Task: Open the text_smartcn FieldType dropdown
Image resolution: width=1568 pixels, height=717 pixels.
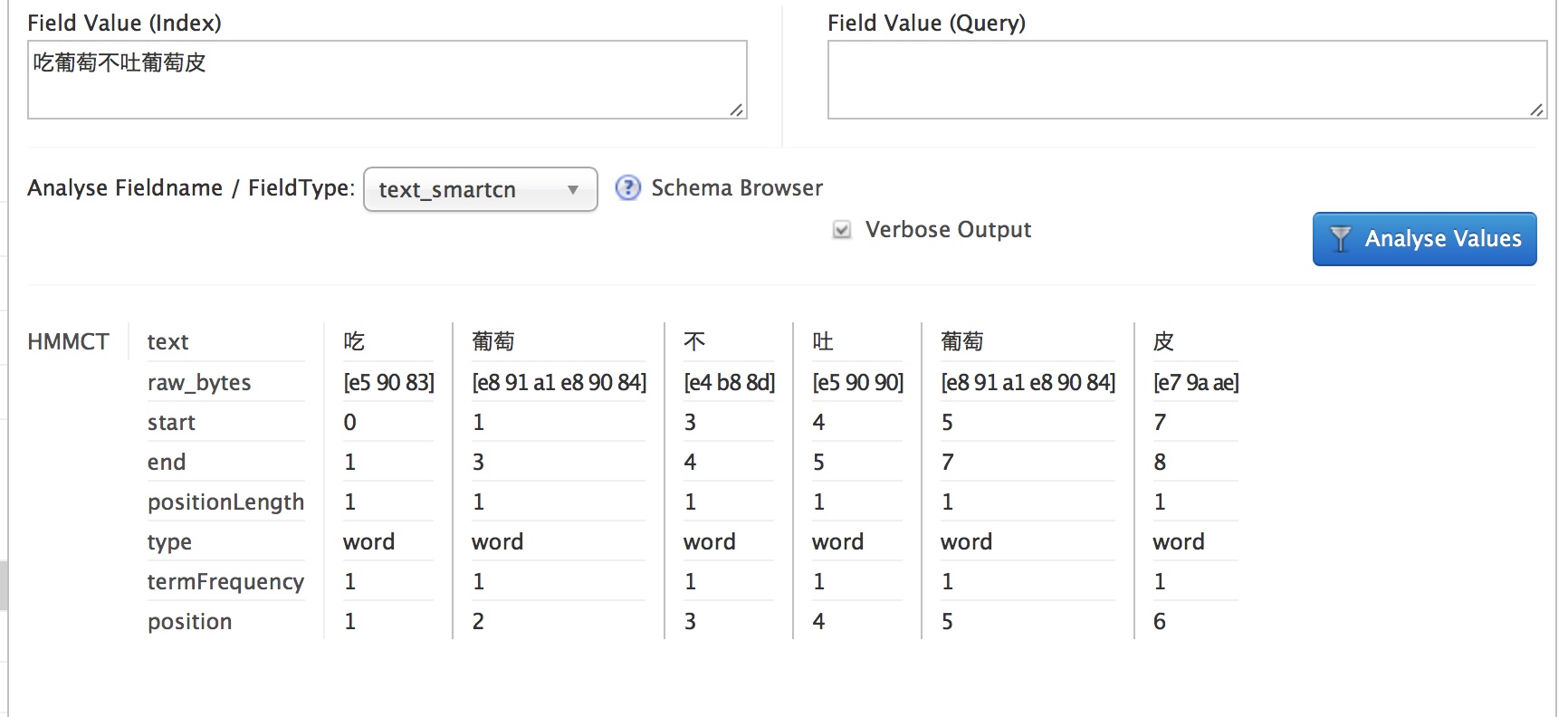Action: tap(481, 189)
